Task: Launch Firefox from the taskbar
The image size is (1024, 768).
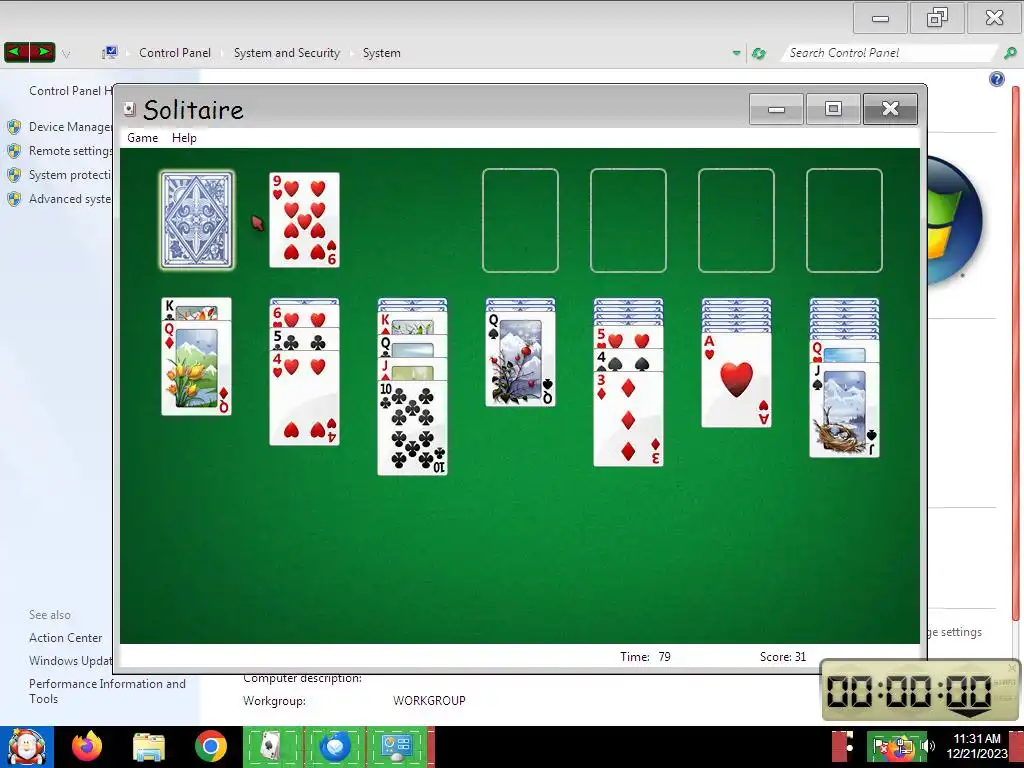Action: [87, 746]
